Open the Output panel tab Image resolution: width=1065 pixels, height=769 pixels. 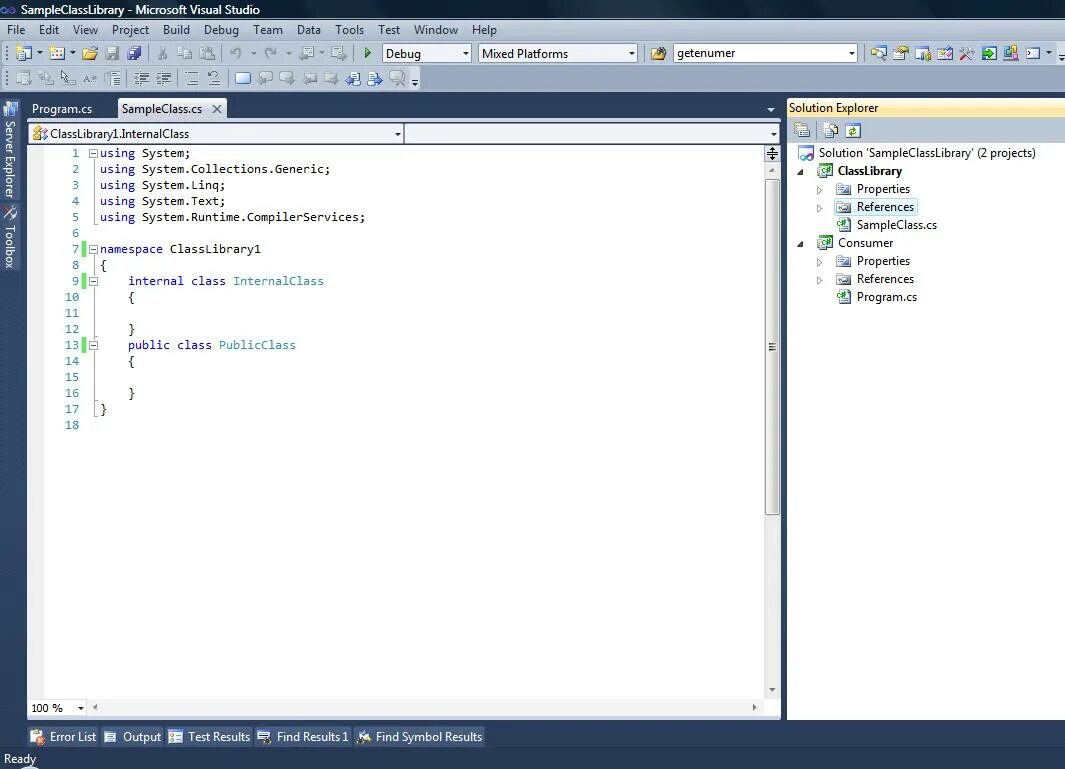(x=132, y=736)
